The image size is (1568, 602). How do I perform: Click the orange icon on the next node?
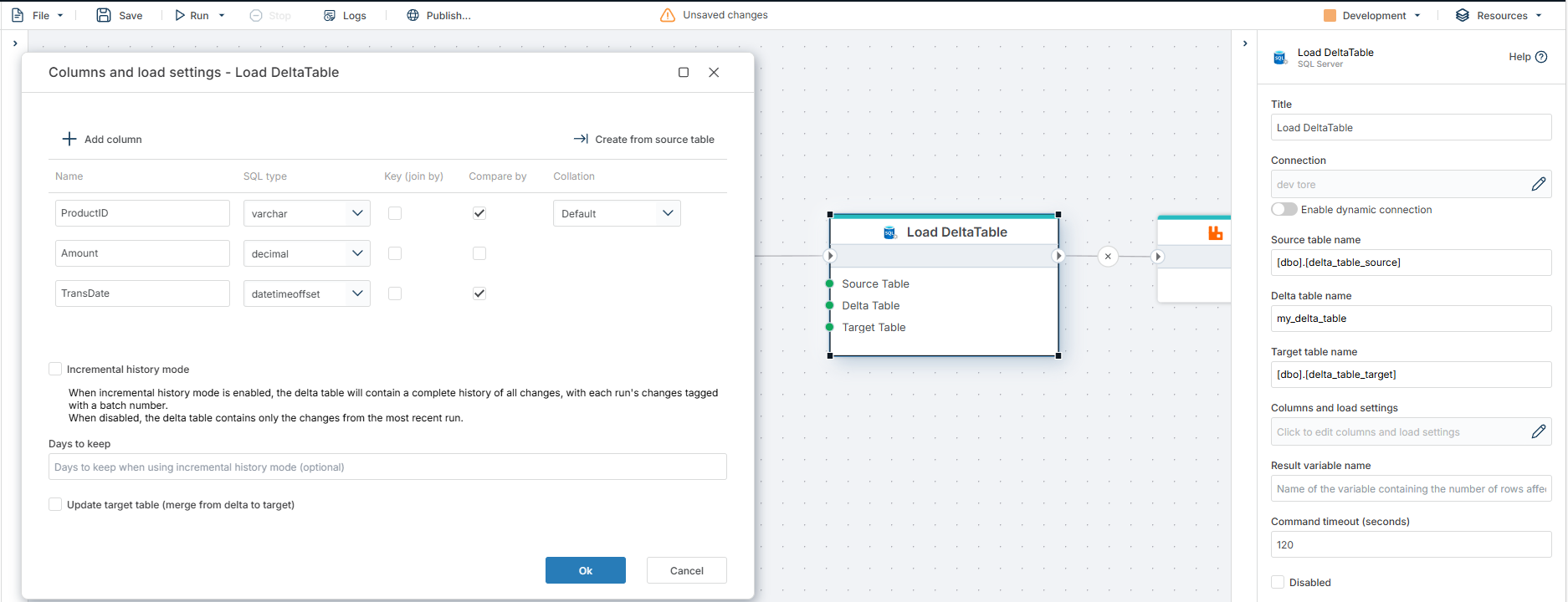tap(1216, 232)
